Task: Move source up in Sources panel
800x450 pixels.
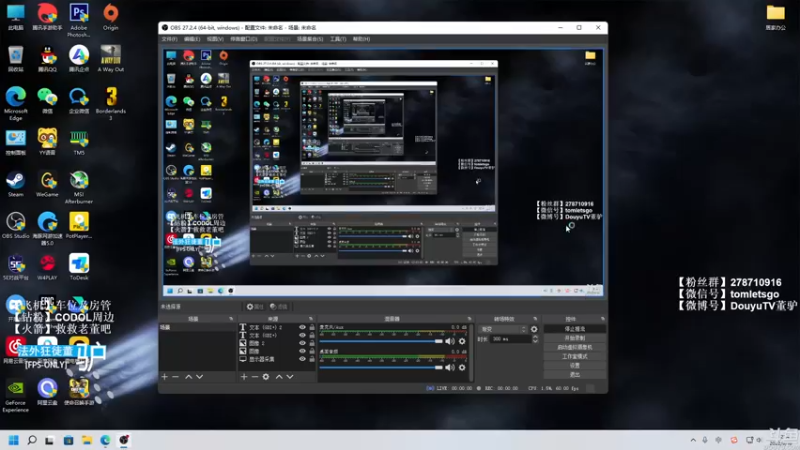Action: point(279,377)
